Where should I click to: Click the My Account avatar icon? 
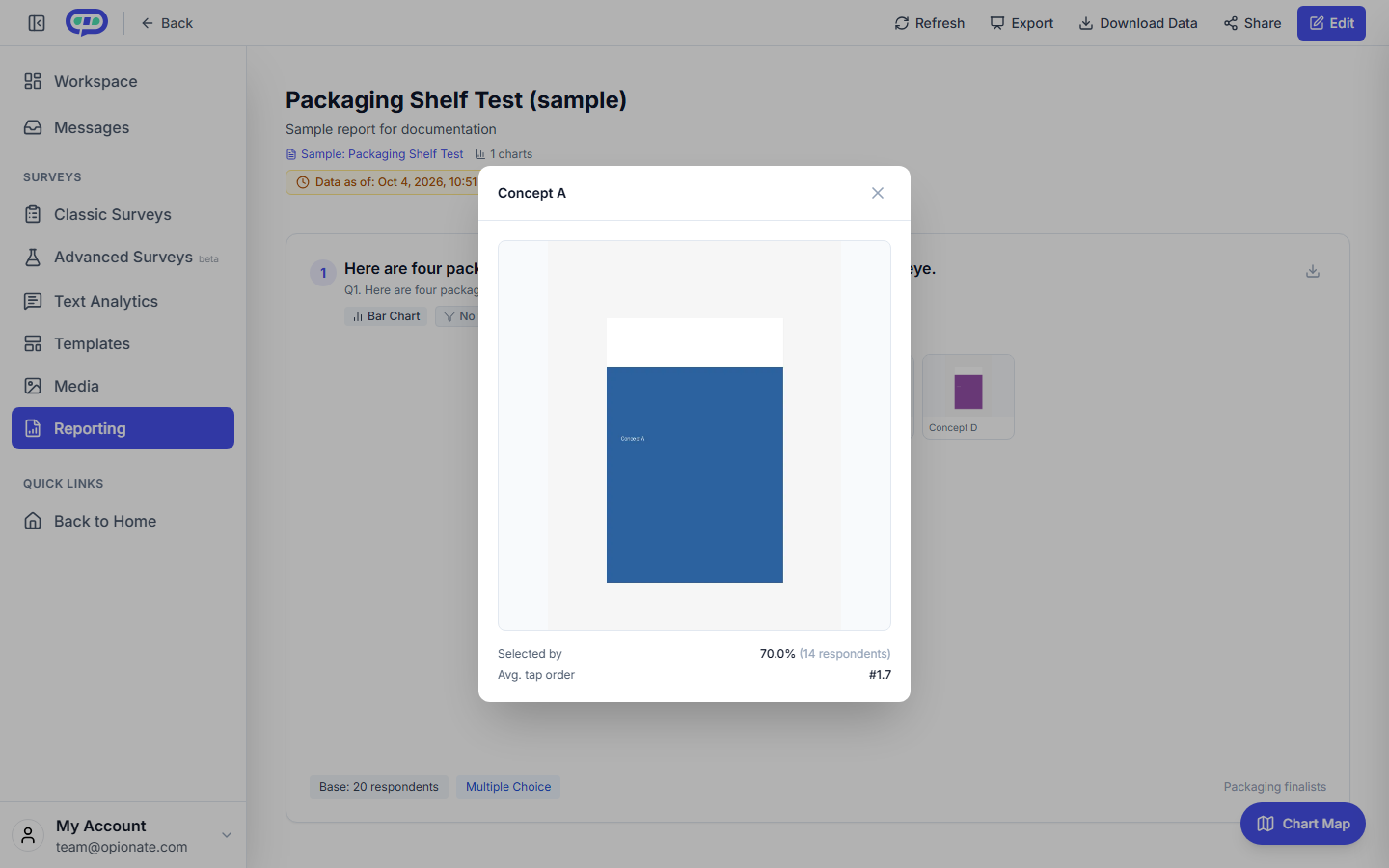point(28,835)
